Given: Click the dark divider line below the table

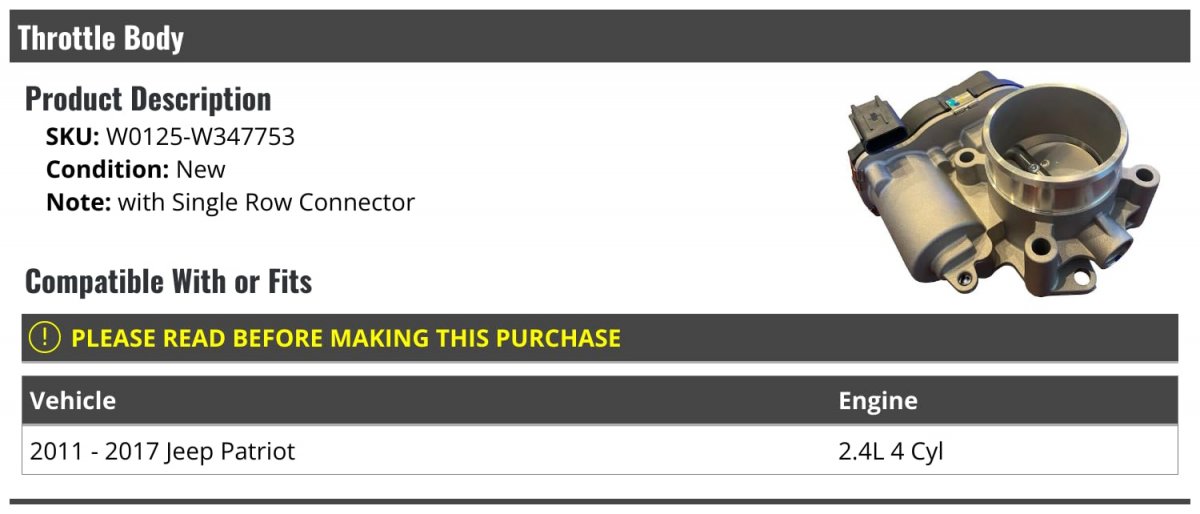Looking at the screenshot, I should click(x=600, y=502).
